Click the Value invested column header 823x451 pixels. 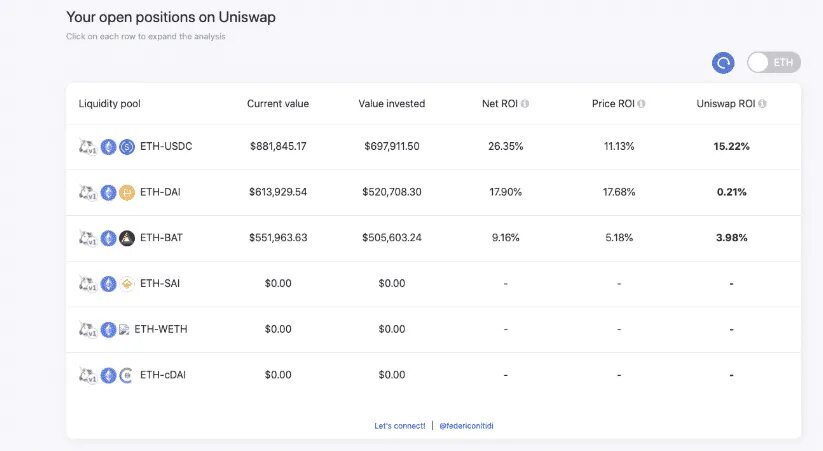click(x=392, y=103)
